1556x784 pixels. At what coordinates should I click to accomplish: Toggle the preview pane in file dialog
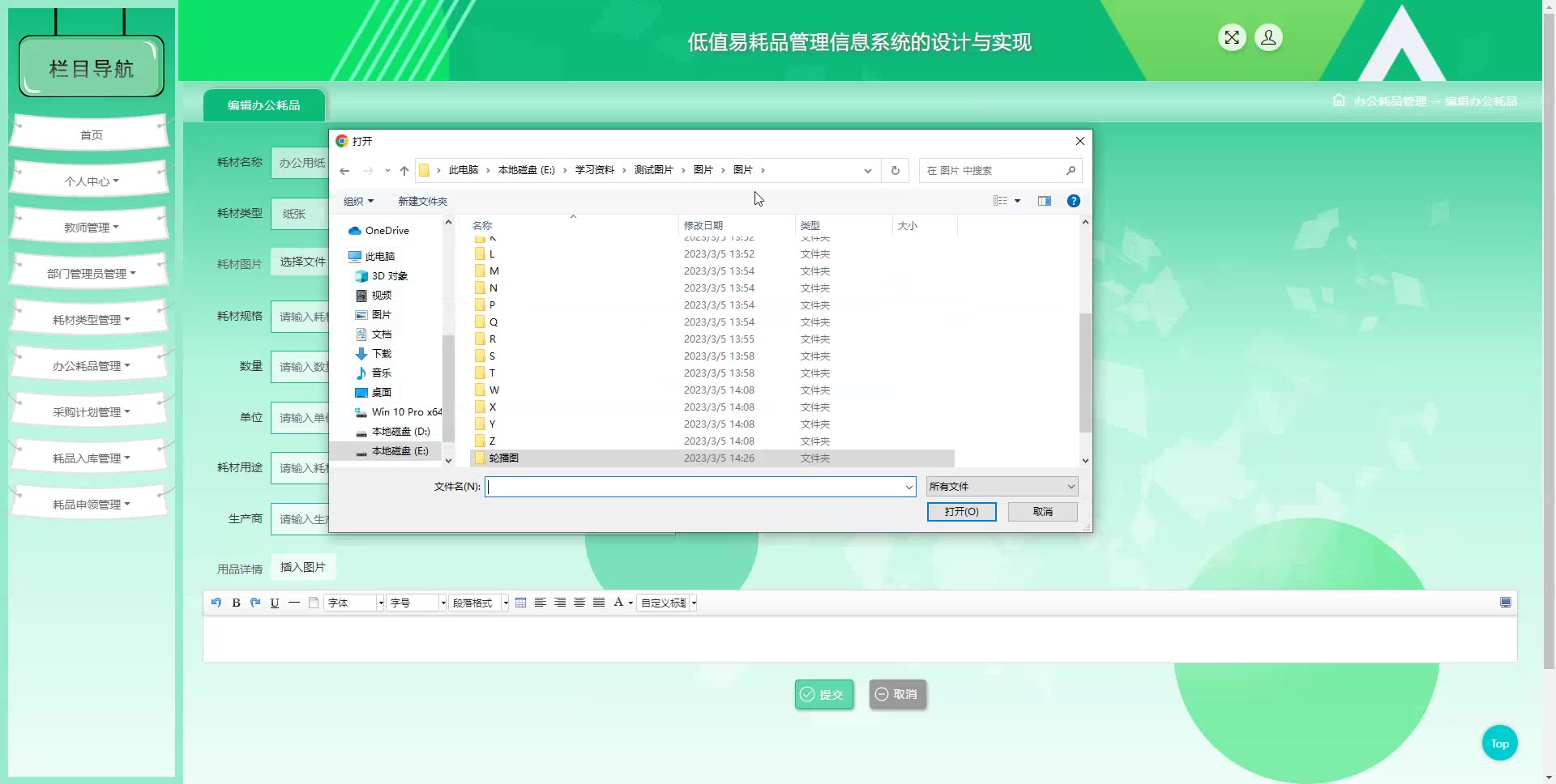pyautogui.click(x=1045, y=201)
